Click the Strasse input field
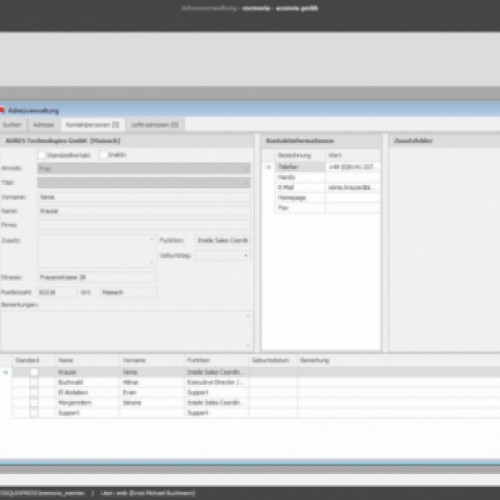Viewport: 500px width, 500px height. 97,277
